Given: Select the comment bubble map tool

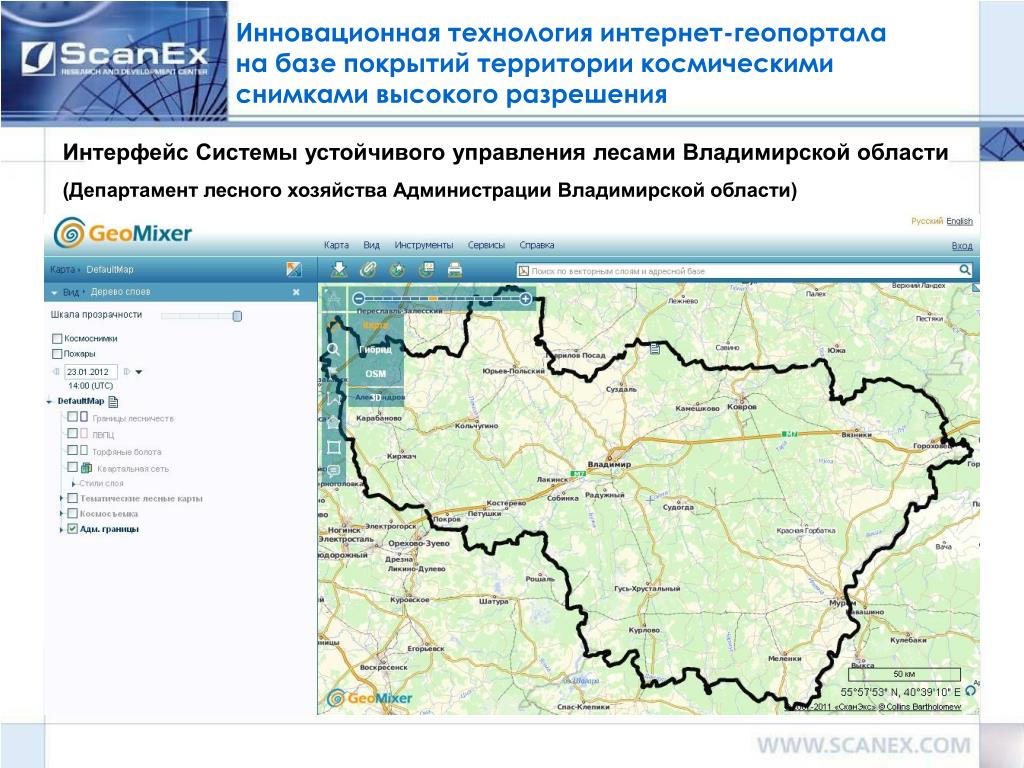Looking at the screenshot, I should pyautogui.click(x=333, y=470).
